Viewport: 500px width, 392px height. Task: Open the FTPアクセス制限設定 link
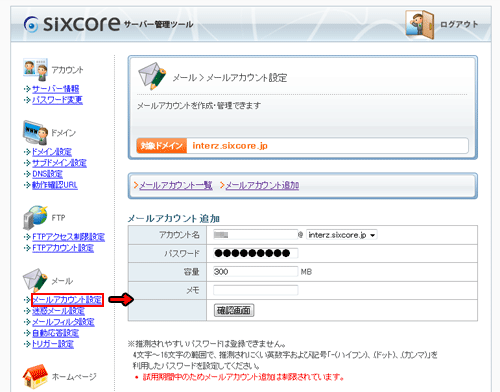[x=68, y=237]
